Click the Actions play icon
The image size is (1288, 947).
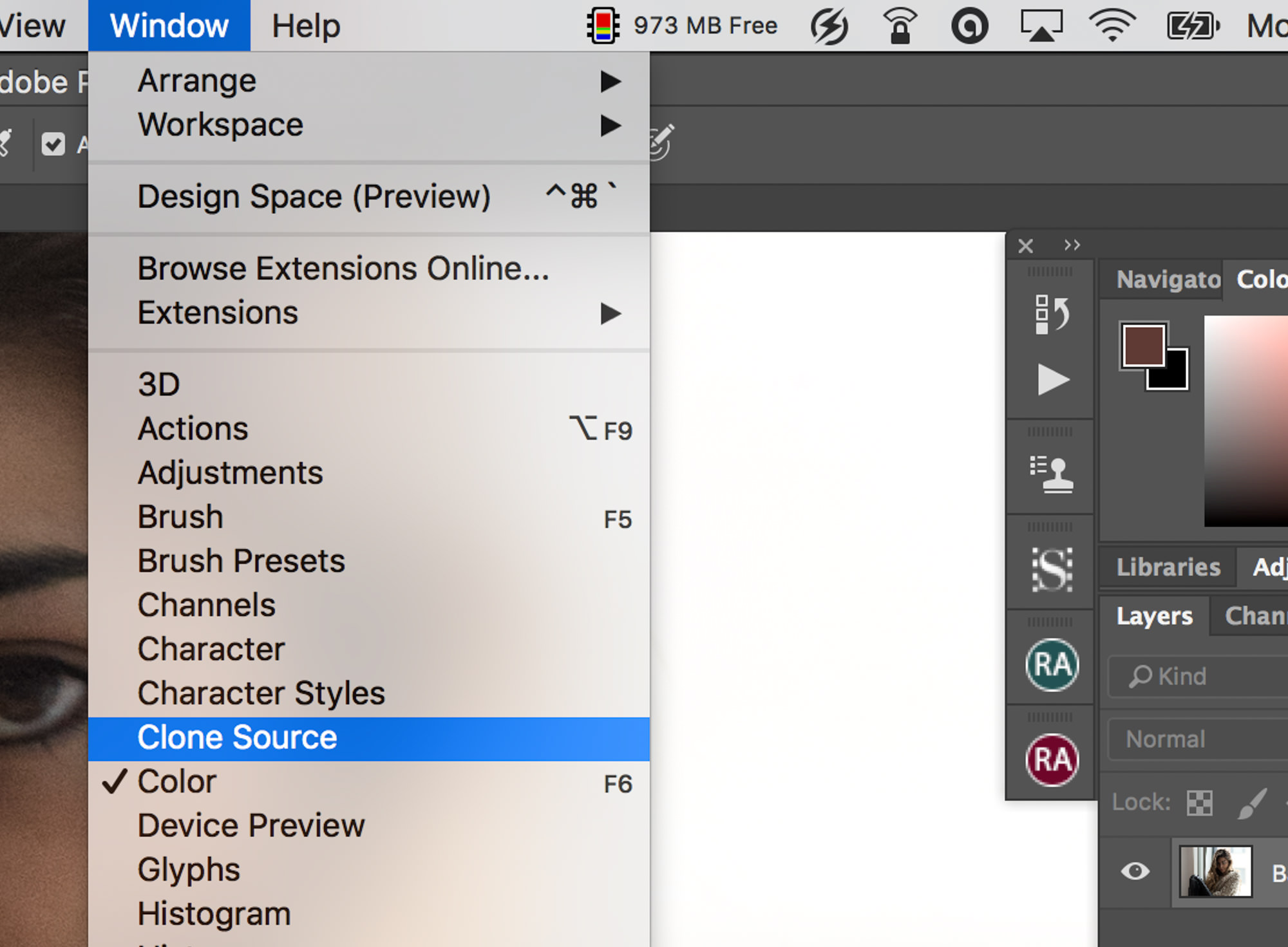click(1053, 379)
